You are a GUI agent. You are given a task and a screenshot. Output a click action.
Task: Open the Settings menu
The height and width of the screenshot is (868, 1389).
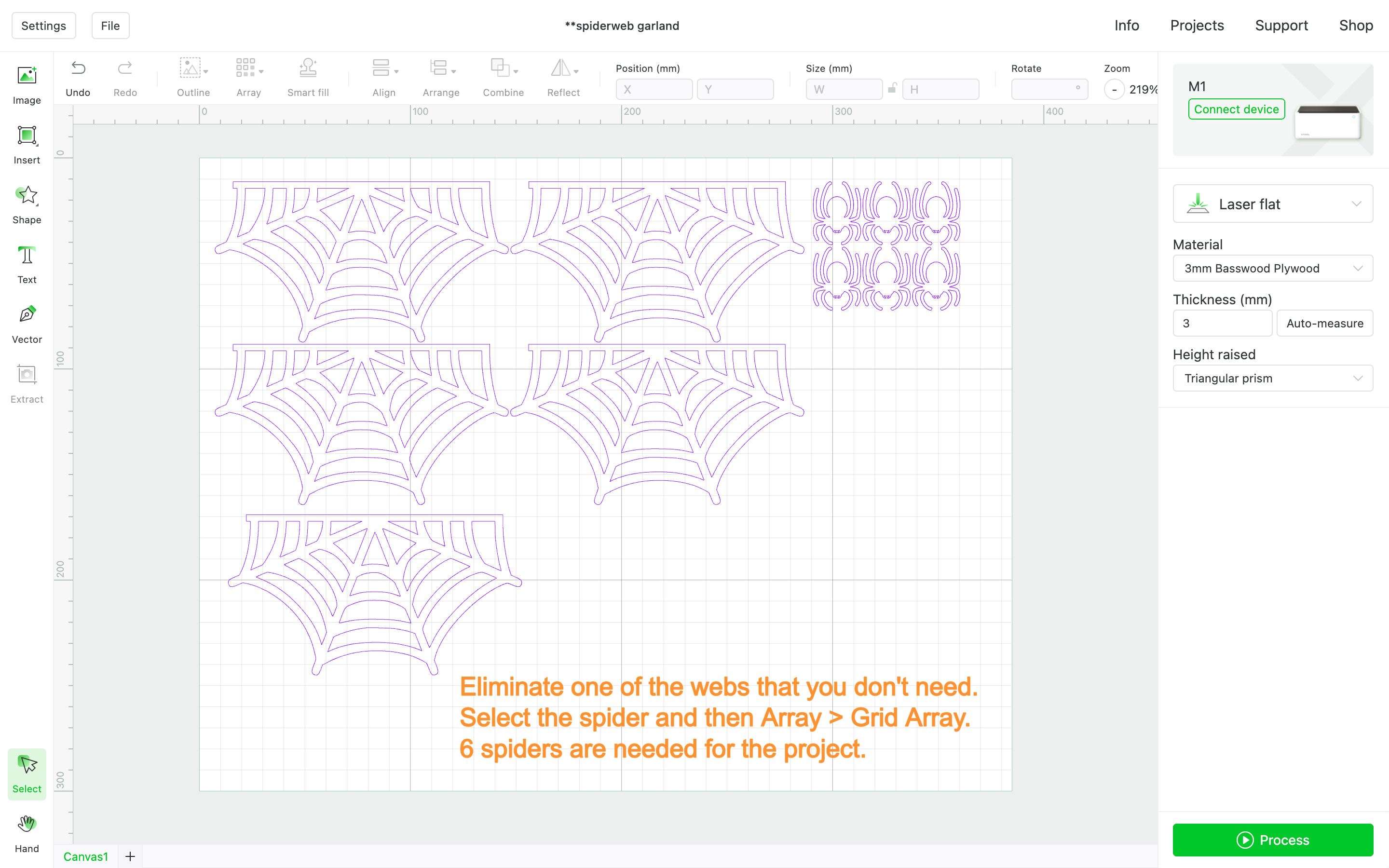click(43, 26)
